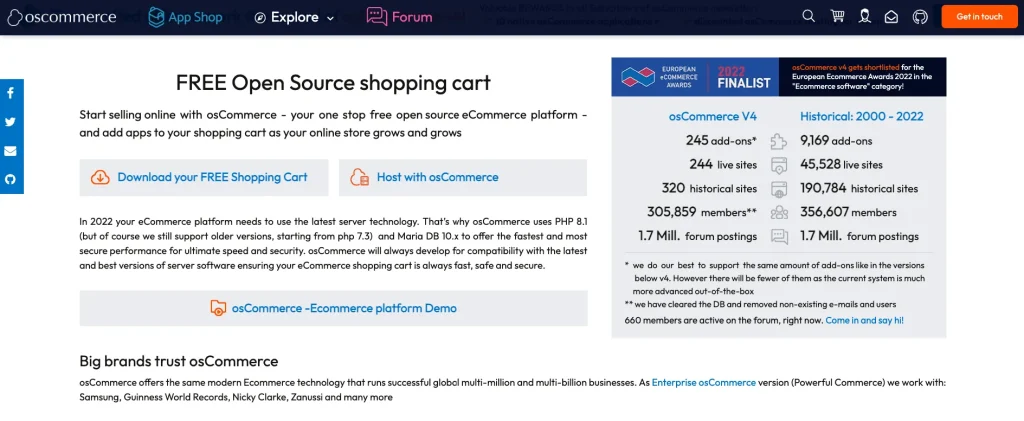This screenshot has width=1024, height=421.
Task: Click the 244 live sites stat
Action: pyautogui.click(x=723, y=164)
